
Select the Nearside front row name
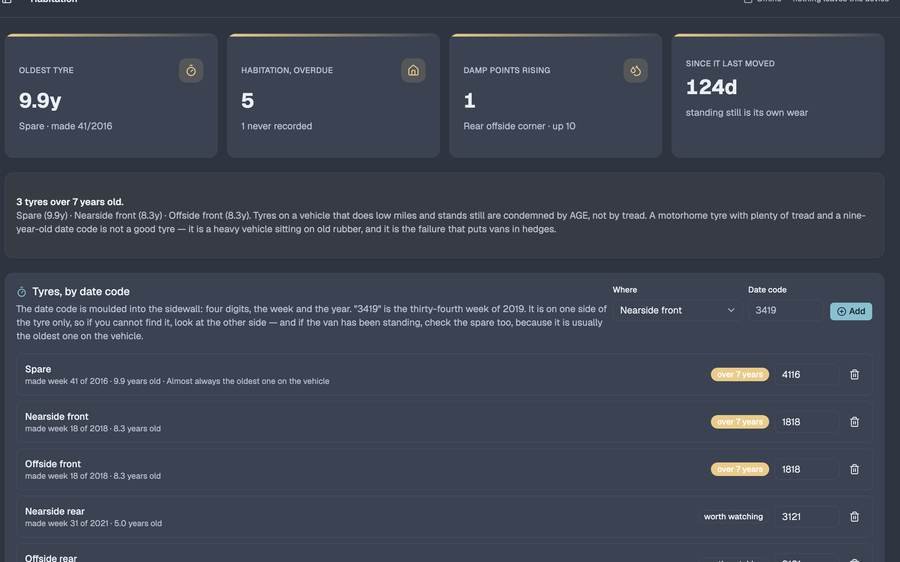pos(57,416)
